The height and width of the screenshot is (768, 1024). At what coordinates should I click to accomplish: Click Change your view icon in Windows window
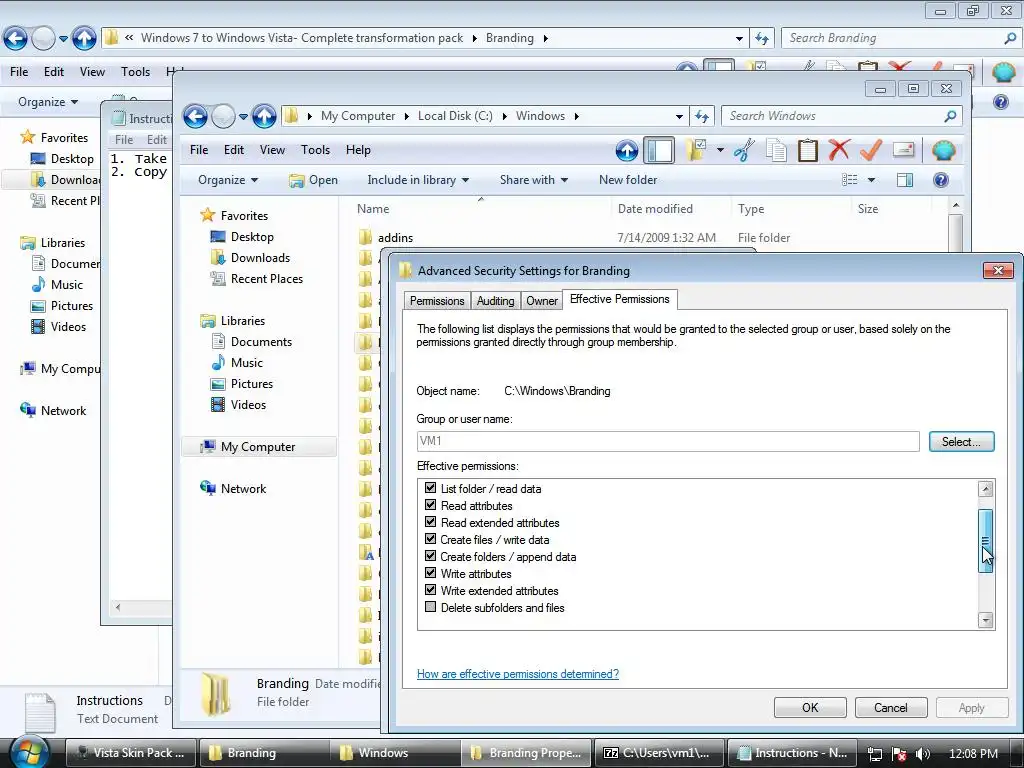[x=850, y=180]
